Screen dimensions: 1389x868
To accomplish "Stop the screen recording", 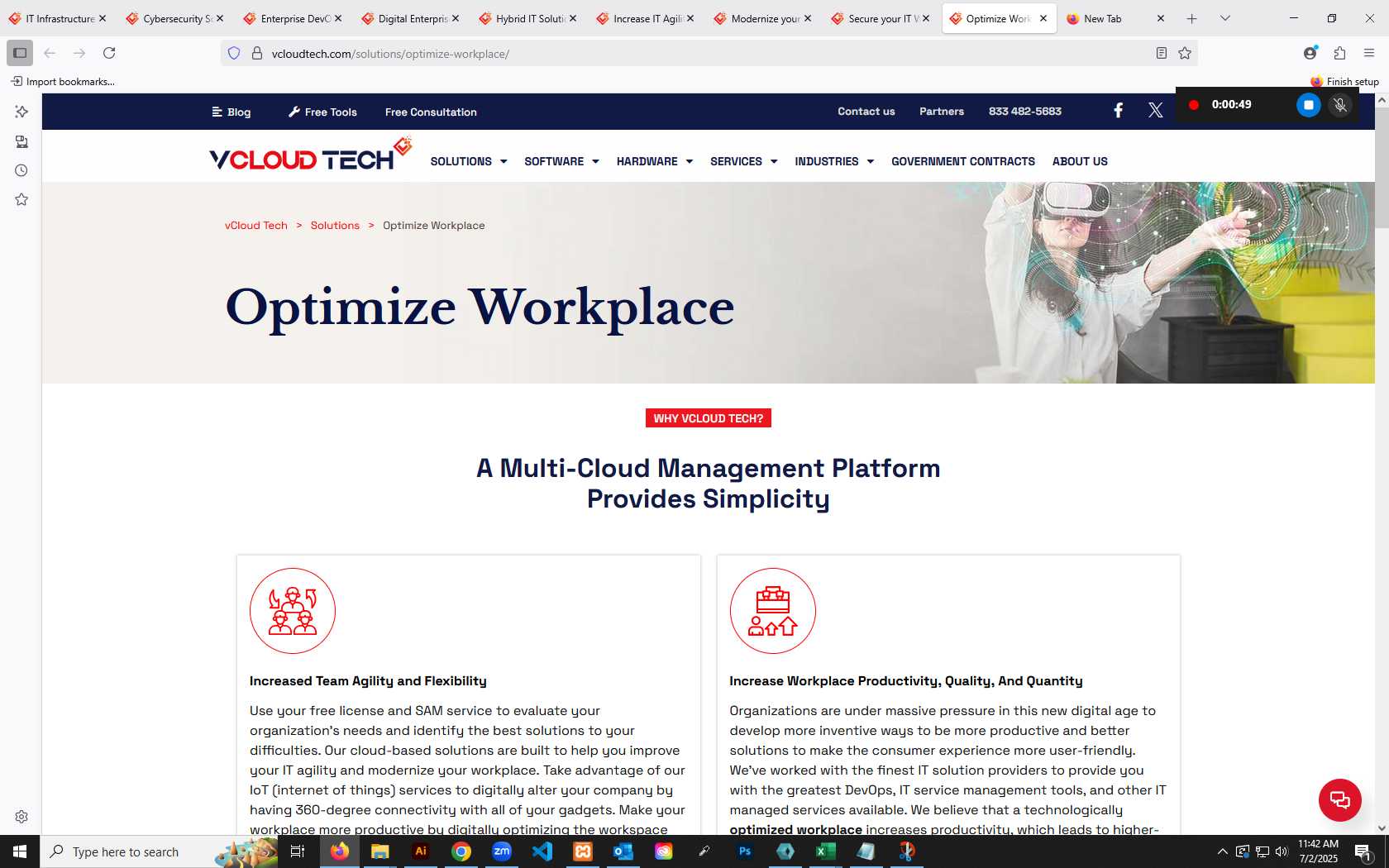I will (x=1308, y=105).
